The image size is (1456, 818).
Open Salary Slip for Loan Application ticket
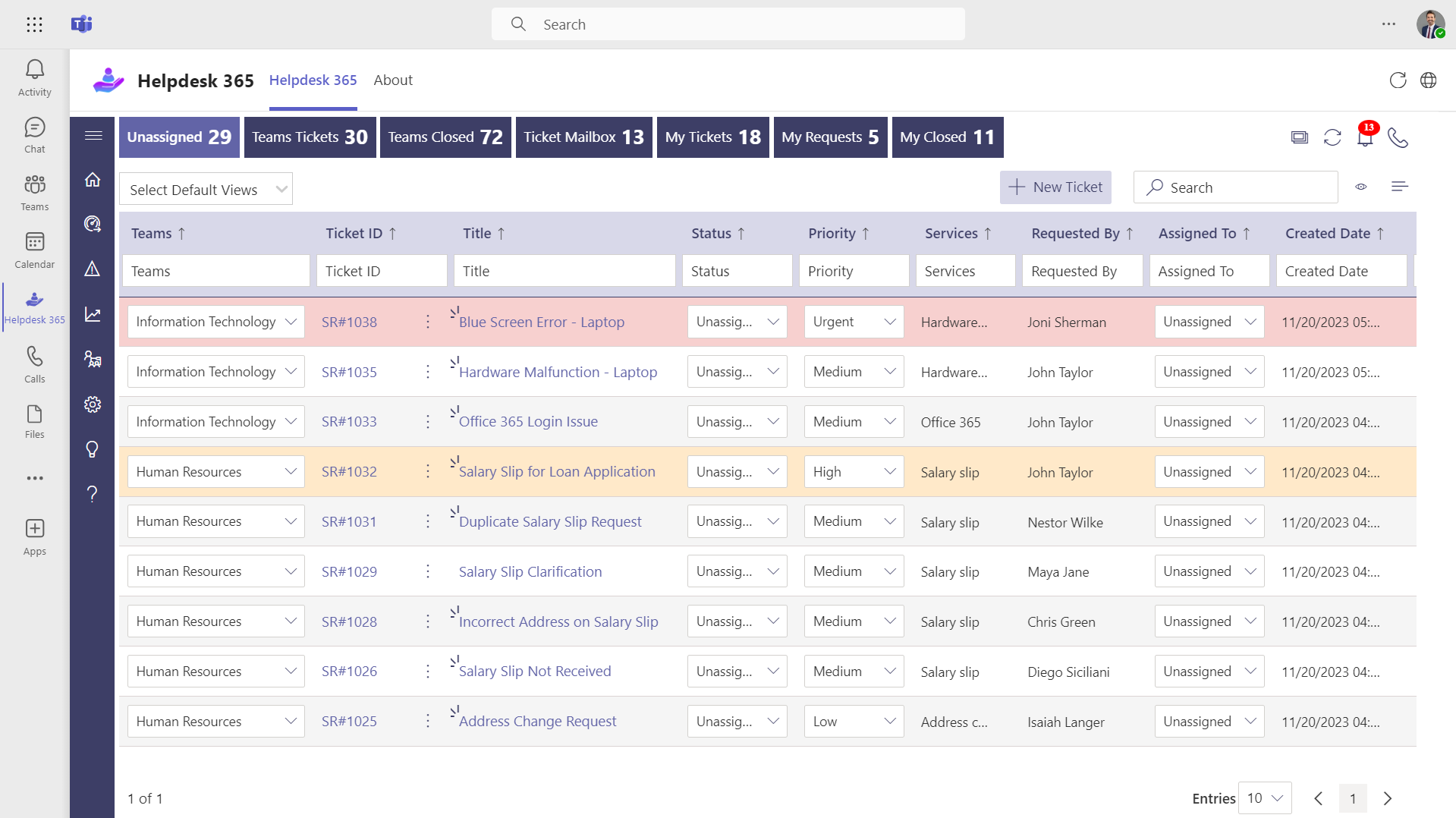pyautogui.click(x=557, y=472)
